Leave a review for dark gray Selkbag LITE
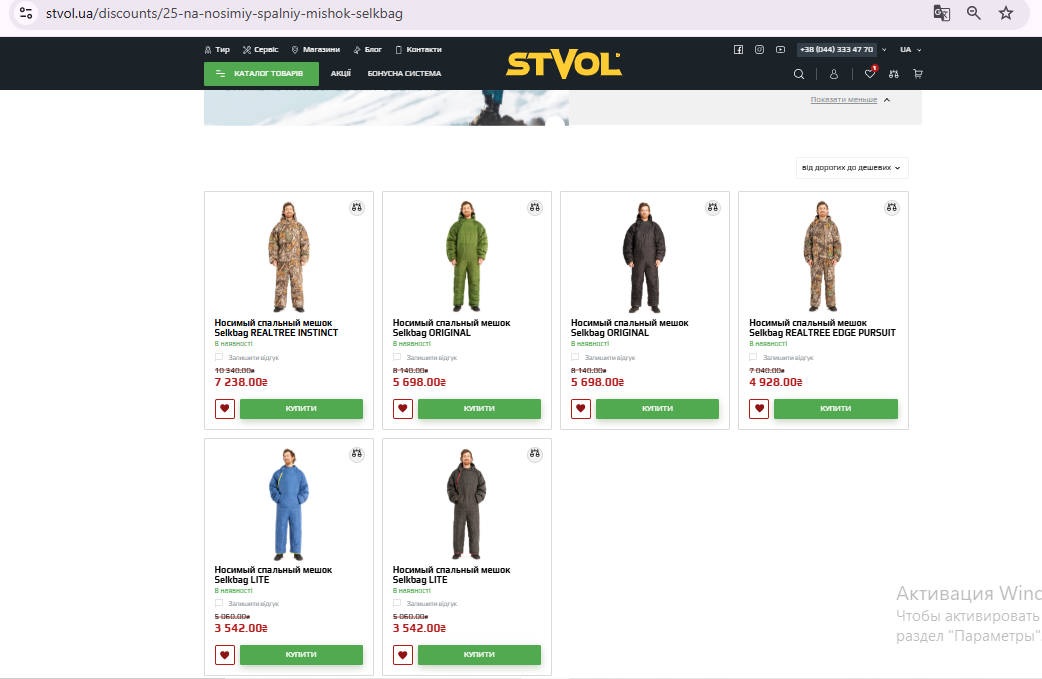1042x679 pixels. pyautogui.click(x=425, y=604)
